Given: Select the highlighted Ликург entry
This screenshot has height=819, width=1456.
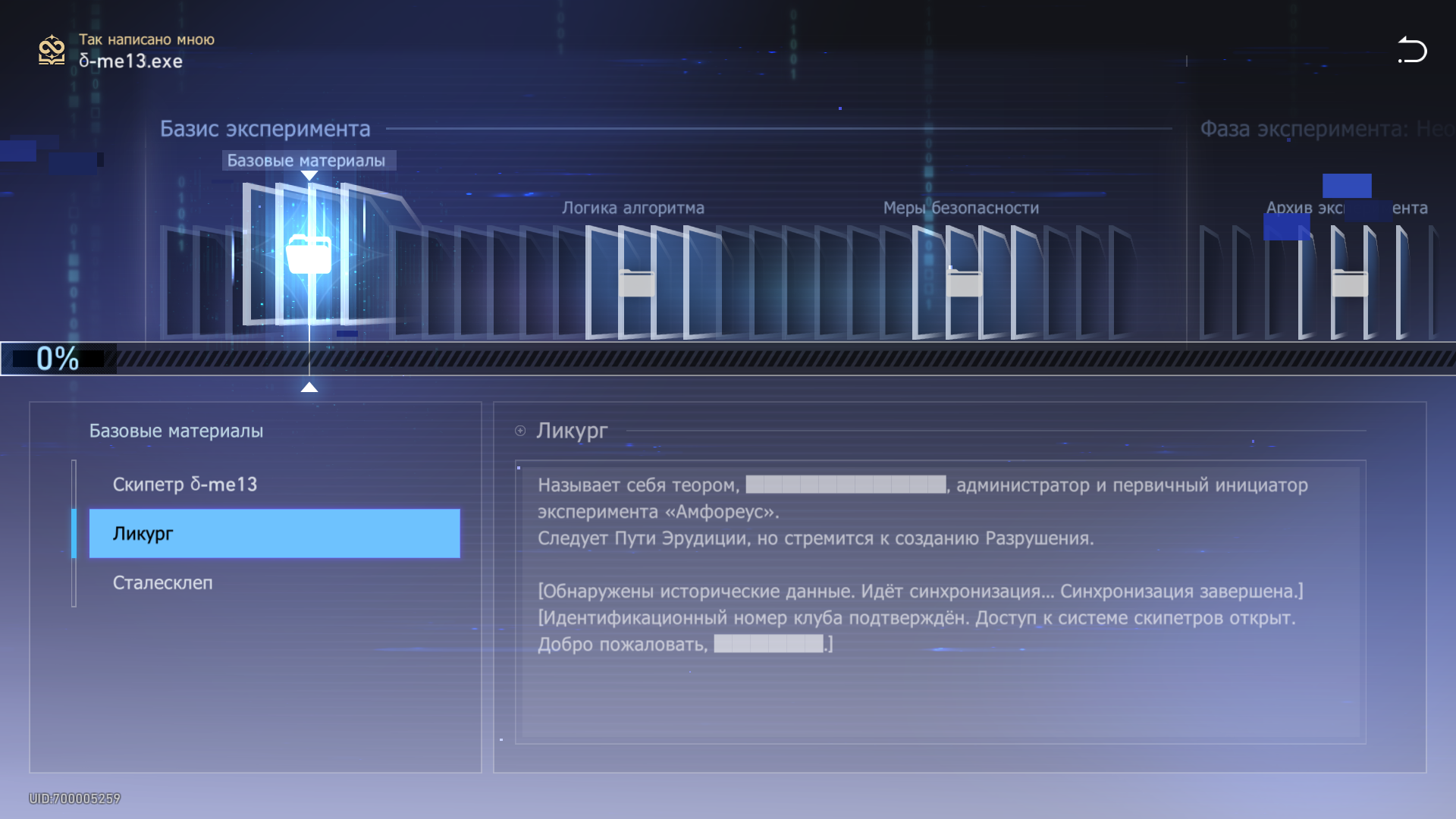Looking at the screenshot, I should pyautogui.click(x=273, y=533).
